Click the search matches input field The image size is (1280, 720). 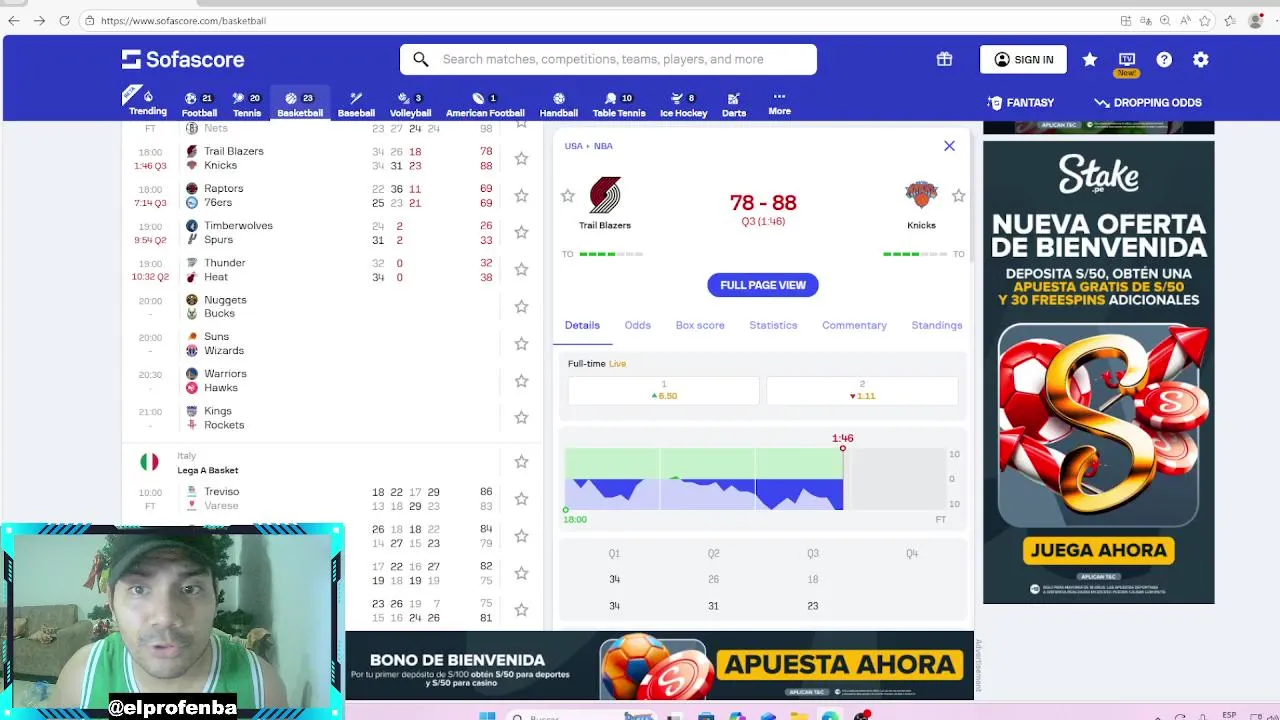pos(608,59)
